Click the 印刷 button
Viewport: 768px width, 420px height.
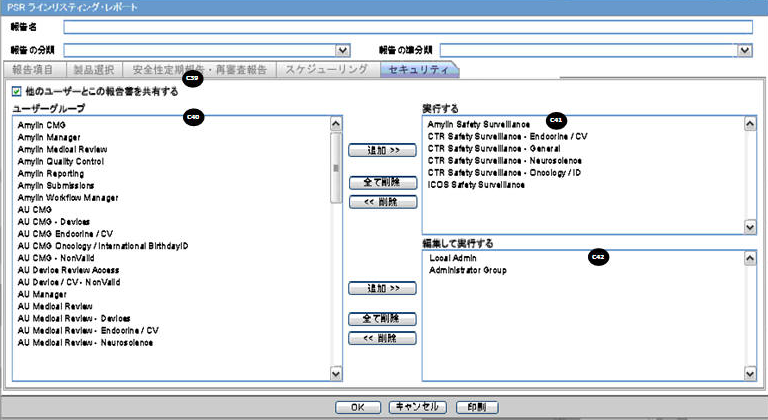[477, 407]
